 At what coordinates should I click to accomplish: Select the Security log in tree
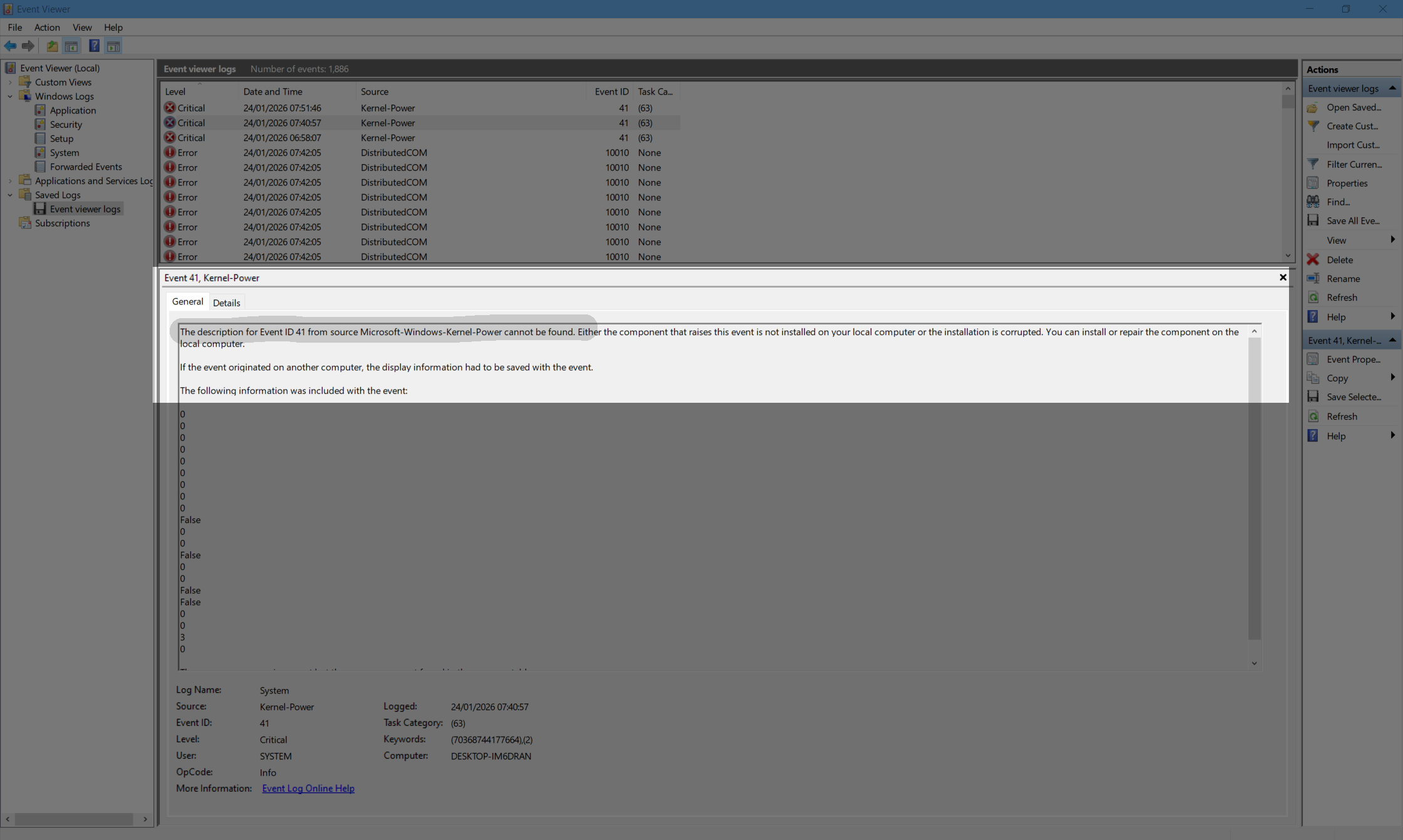66,125
